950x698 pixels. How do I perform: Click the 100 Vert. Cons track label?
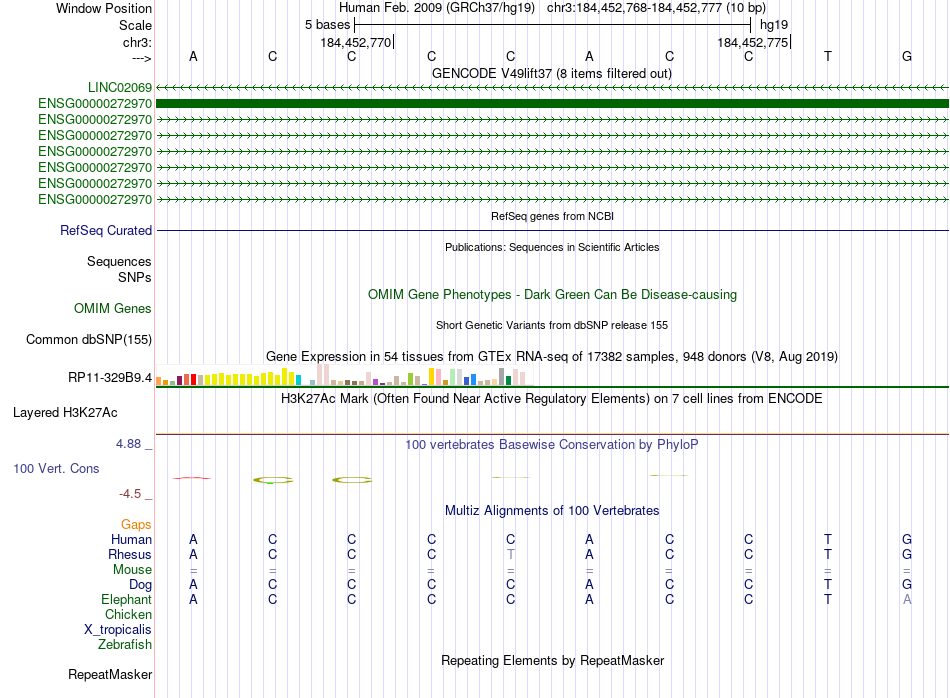click(56, 468)
